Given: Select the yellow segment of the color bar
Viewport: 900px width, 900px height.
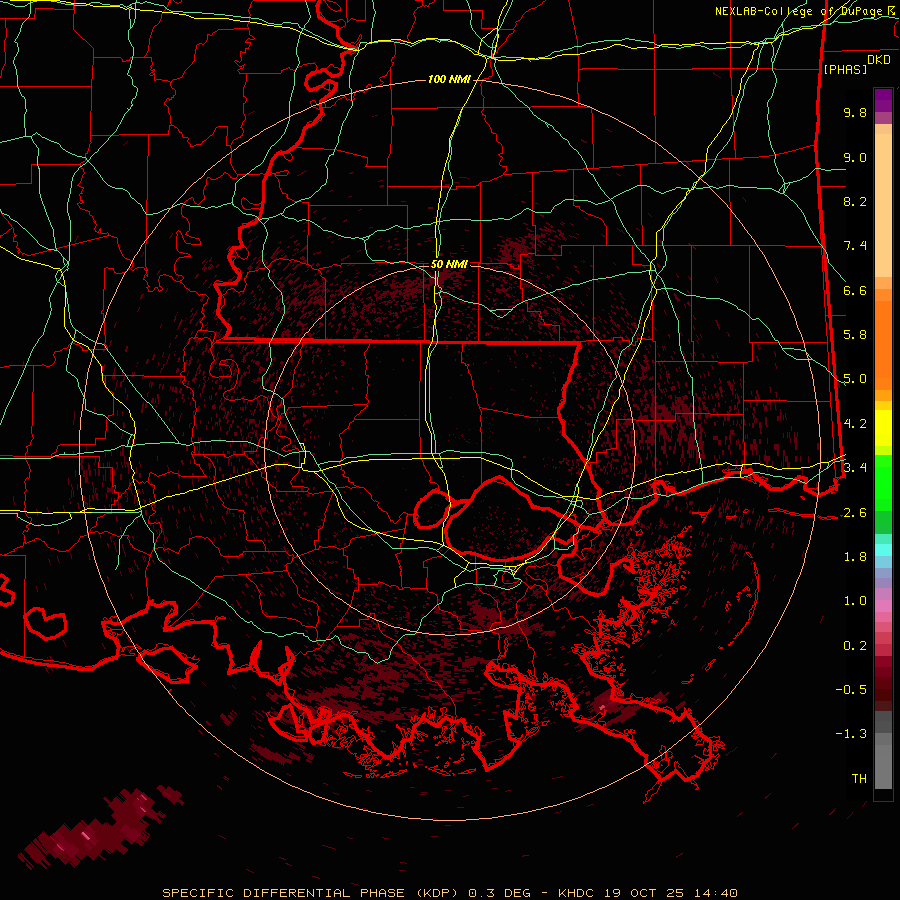Looking at the screenshot, I should click(883, 428).
